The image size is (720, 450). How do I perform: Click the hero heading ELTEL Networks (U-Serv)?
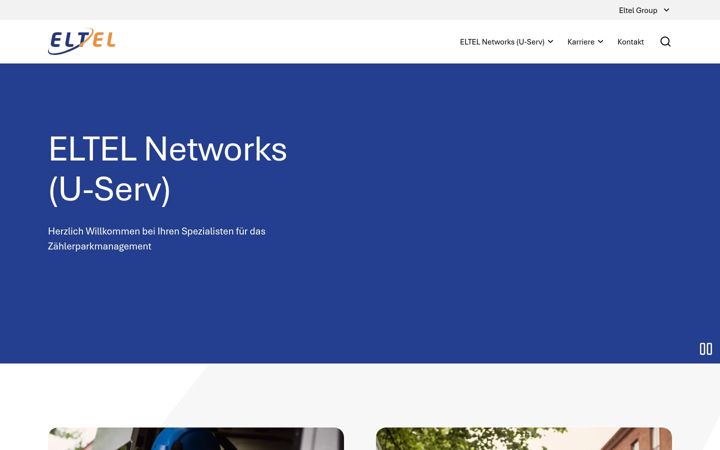(x=168, y=169)
